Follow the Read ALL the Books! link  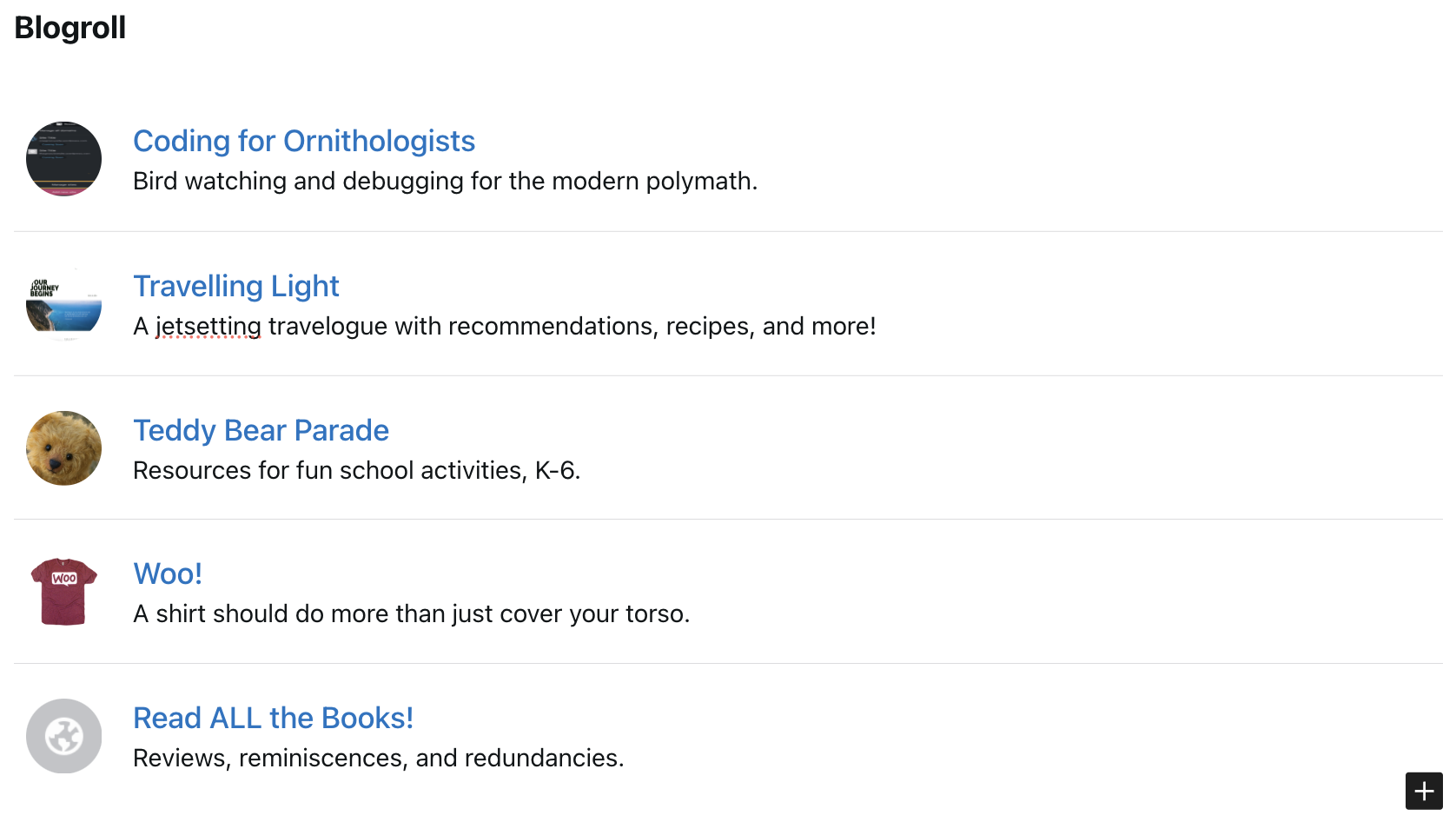pos(273,718)
